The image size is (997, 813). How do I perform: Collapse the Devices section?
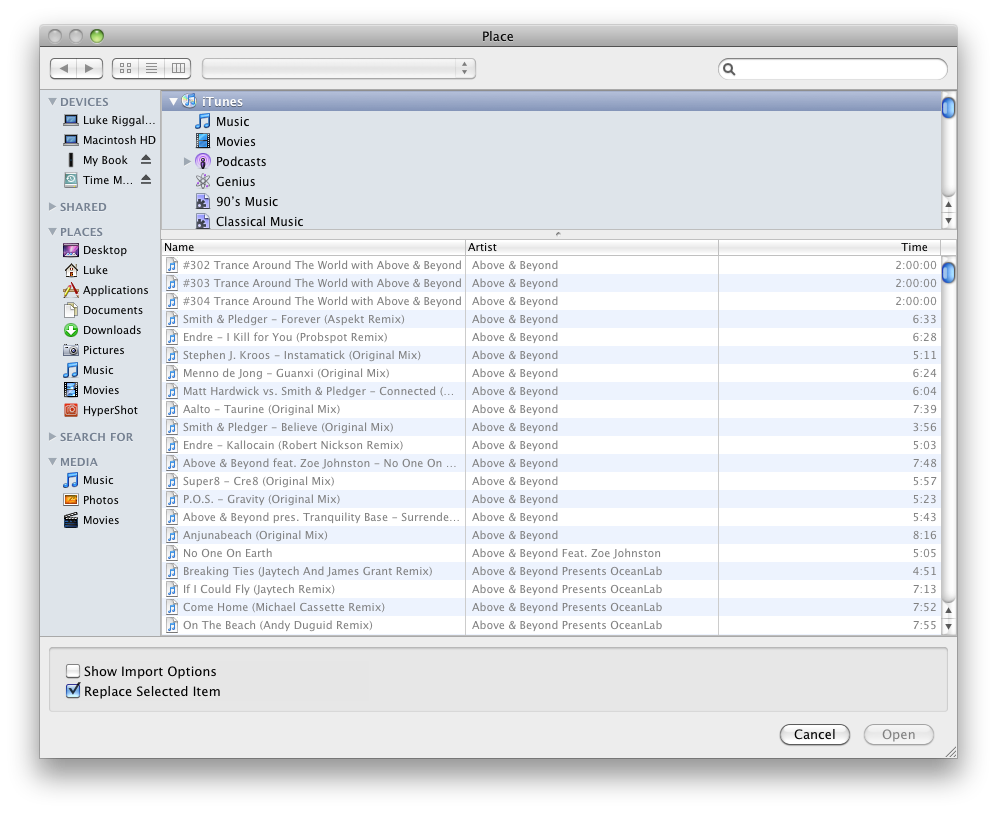click(x=53, y=101)
